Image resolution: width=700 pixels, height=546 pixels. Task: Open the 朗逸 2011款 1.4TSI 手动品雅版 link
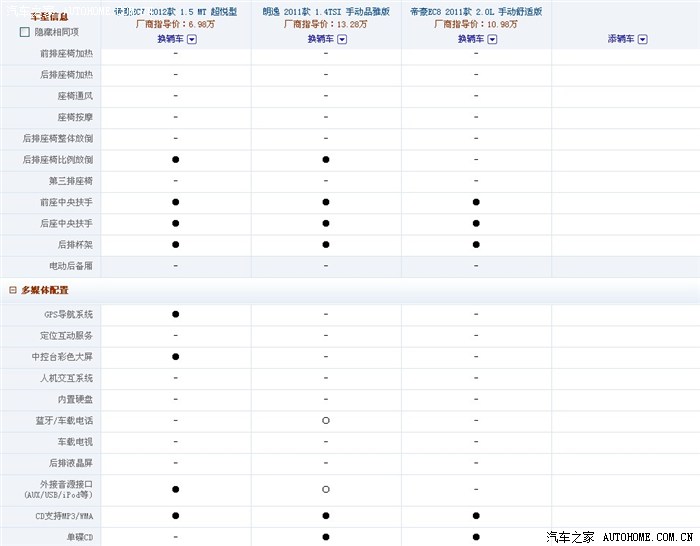pyautogui.click(x=326, y=12)
